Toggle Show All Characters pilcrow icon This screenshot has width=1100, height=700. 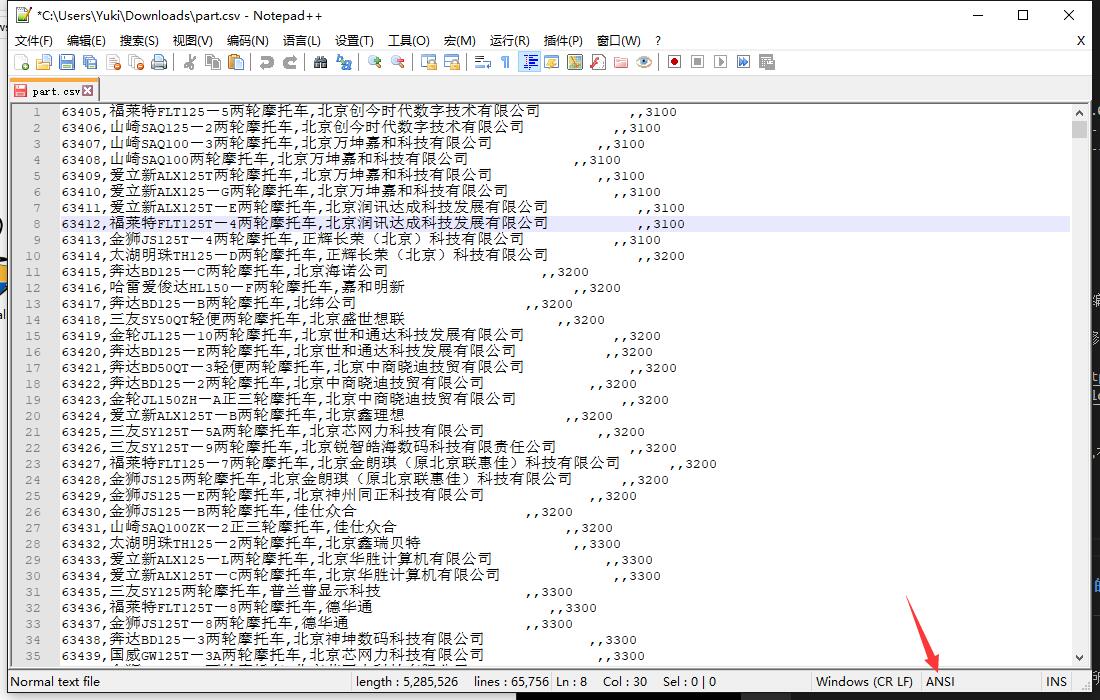tap(505, 62)
